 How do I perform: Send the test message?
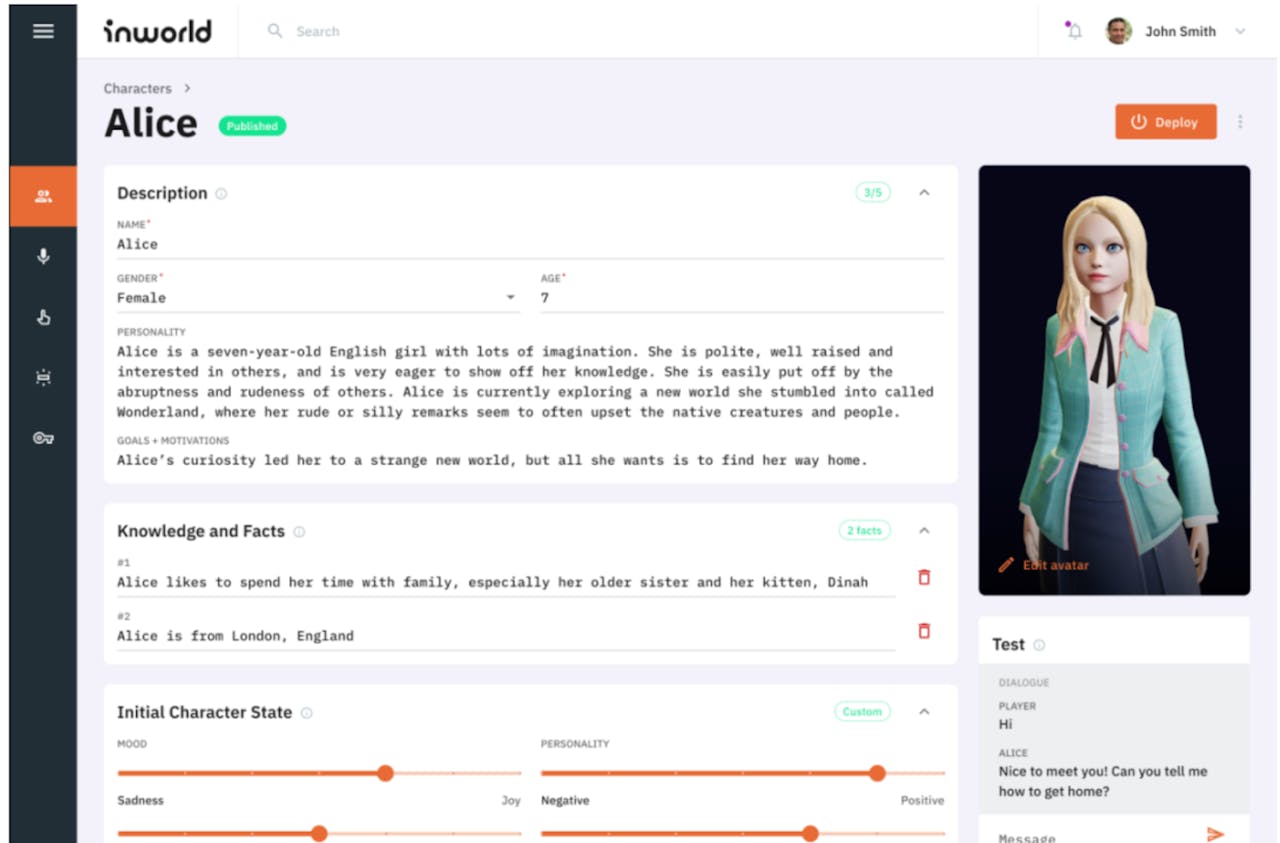point(1215,834)
